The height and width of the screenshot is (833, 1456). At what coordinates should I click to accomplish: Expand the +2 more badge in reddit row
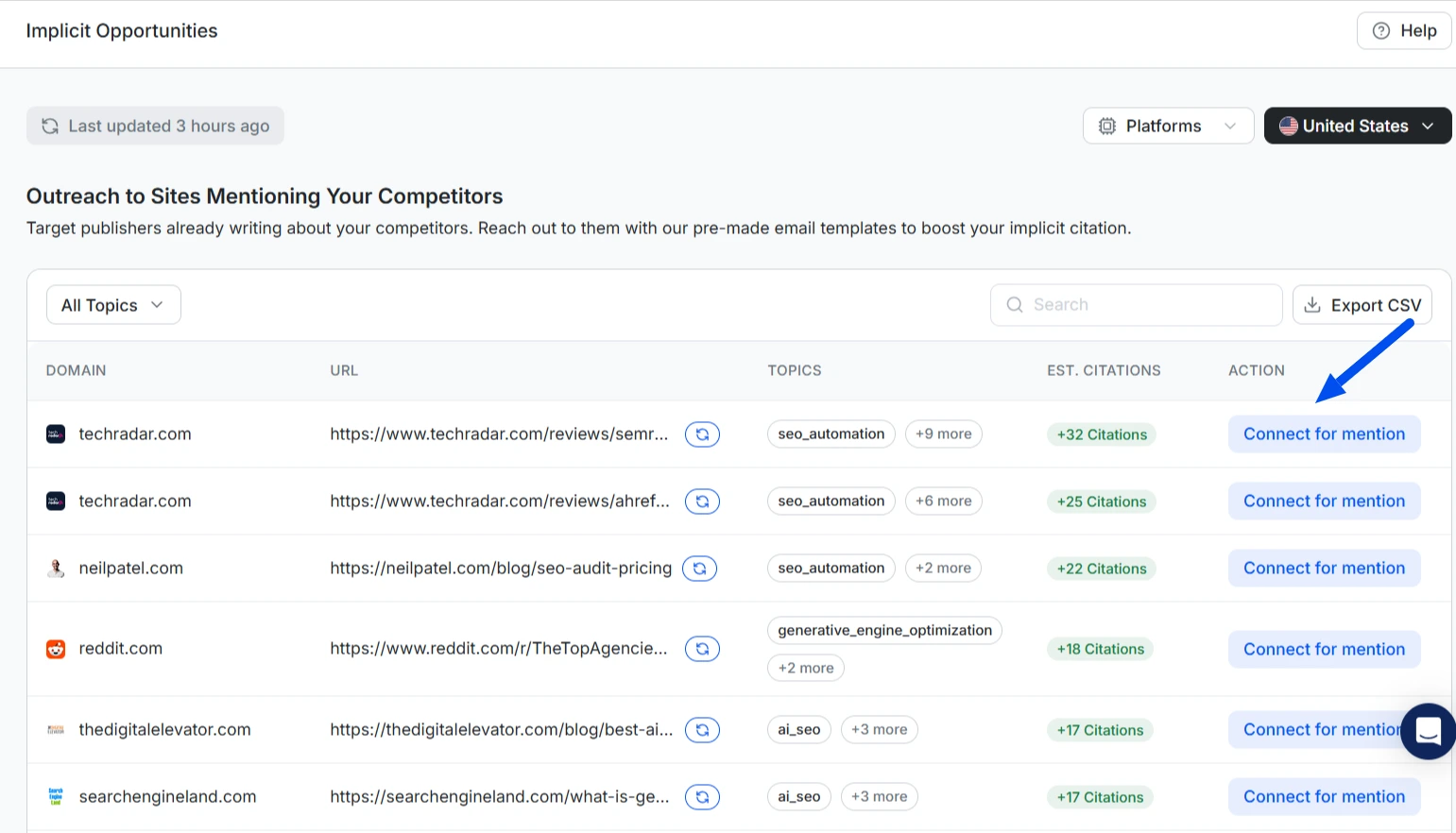(806, 668)
